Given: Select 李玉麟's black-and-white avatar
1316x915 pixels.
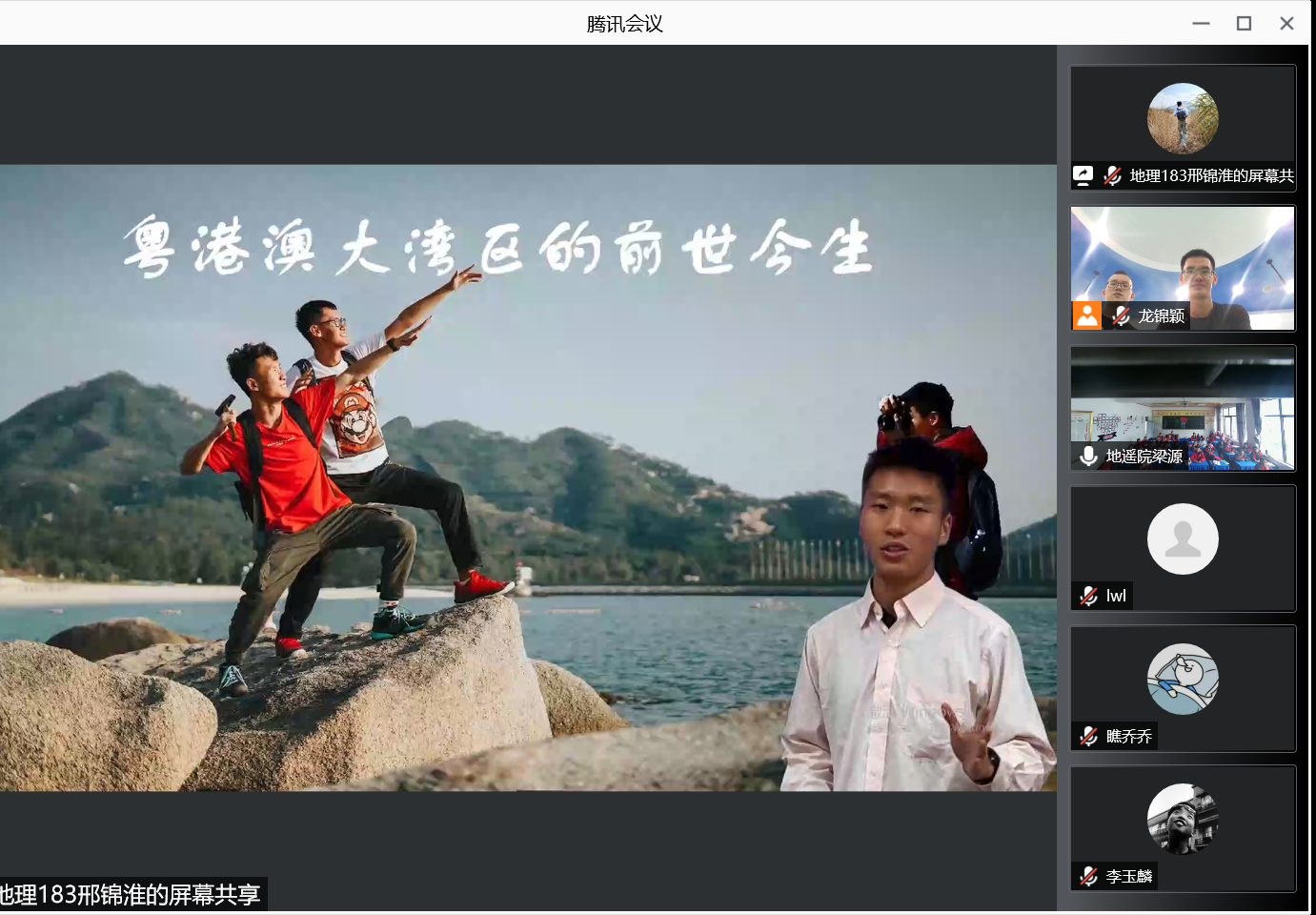Looking at the screenshot, I should (x=1183, y=820).
